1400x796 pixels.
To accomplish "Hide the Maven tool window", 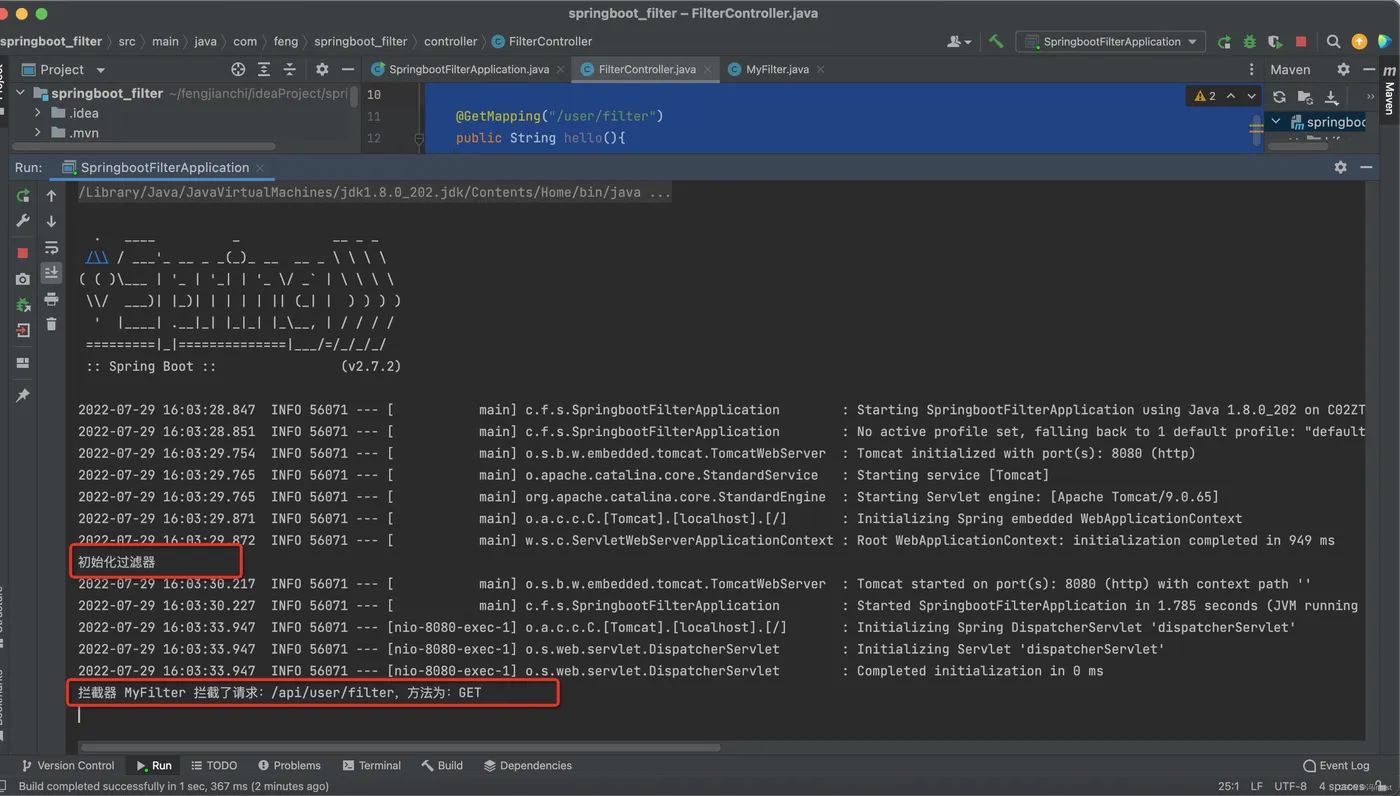I will click(1367, 69).
